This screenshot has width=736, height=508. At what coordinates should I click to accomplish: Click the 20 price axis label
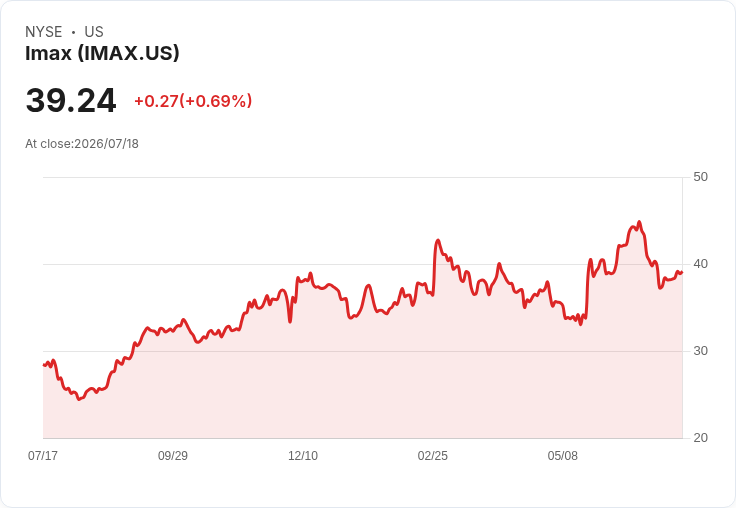point(700,438)
